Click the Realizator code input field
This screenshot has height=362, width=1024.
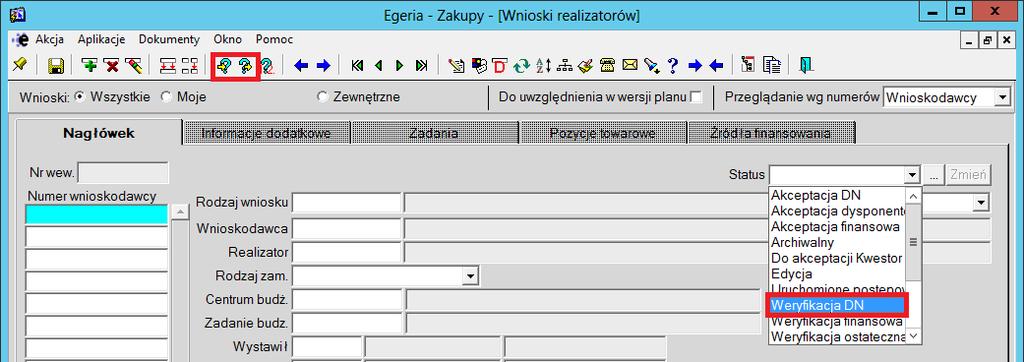click(346, 252)
